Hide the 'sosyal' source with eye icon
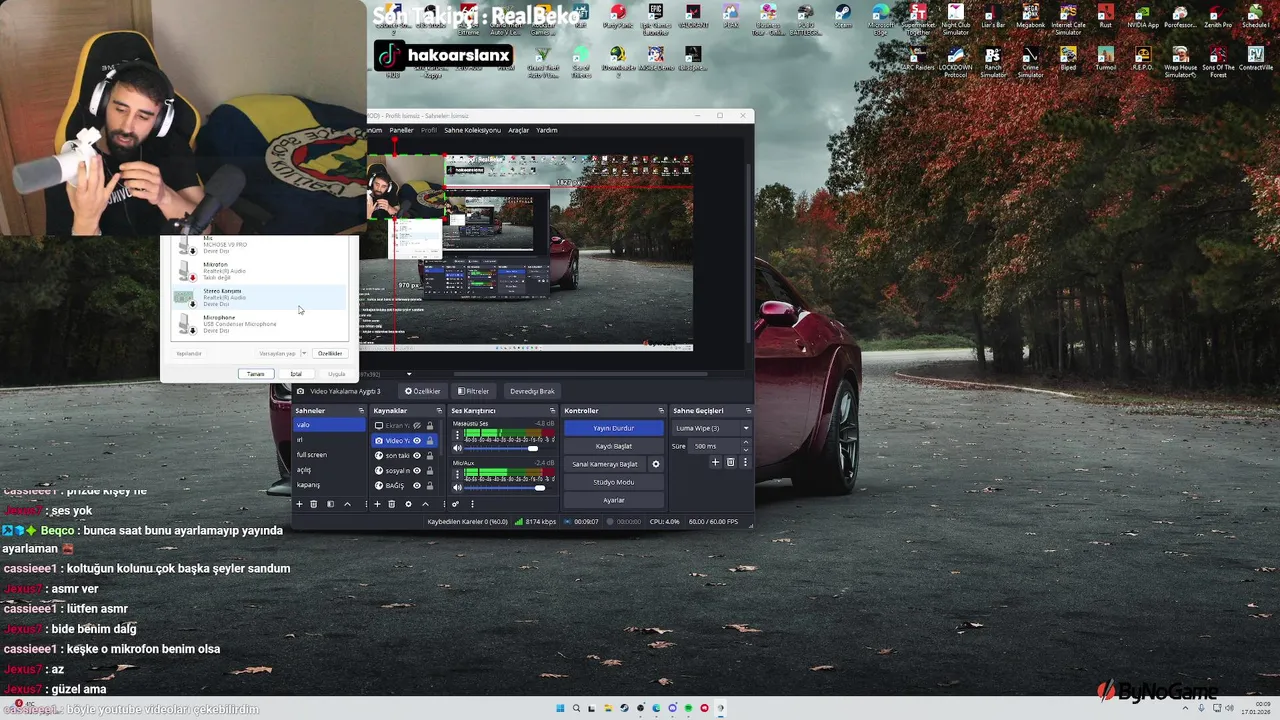 coord(417,470)
